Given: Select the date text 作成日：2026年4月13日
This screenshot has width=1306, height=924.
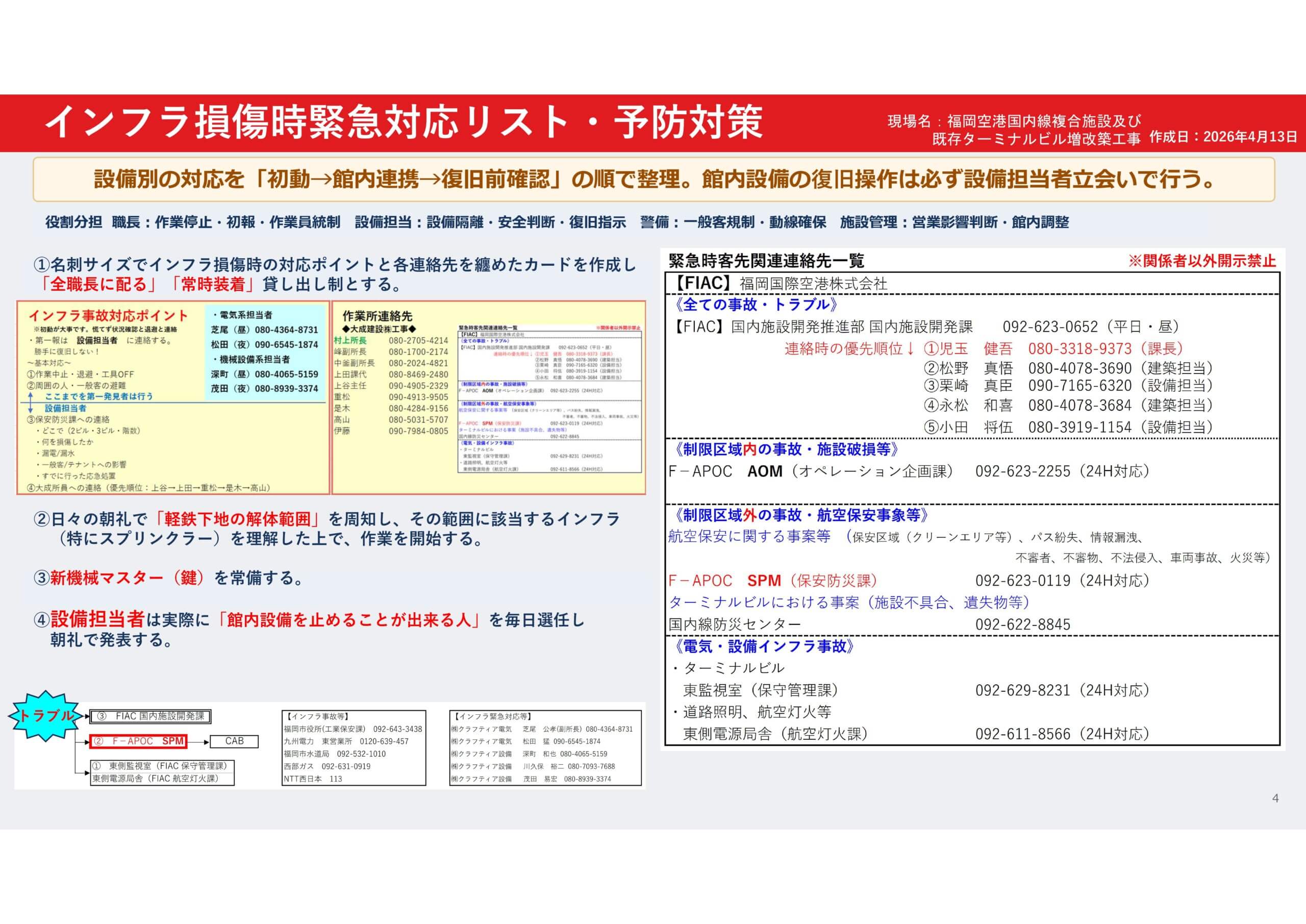Looking at the screenshot, I should 1223,137.
